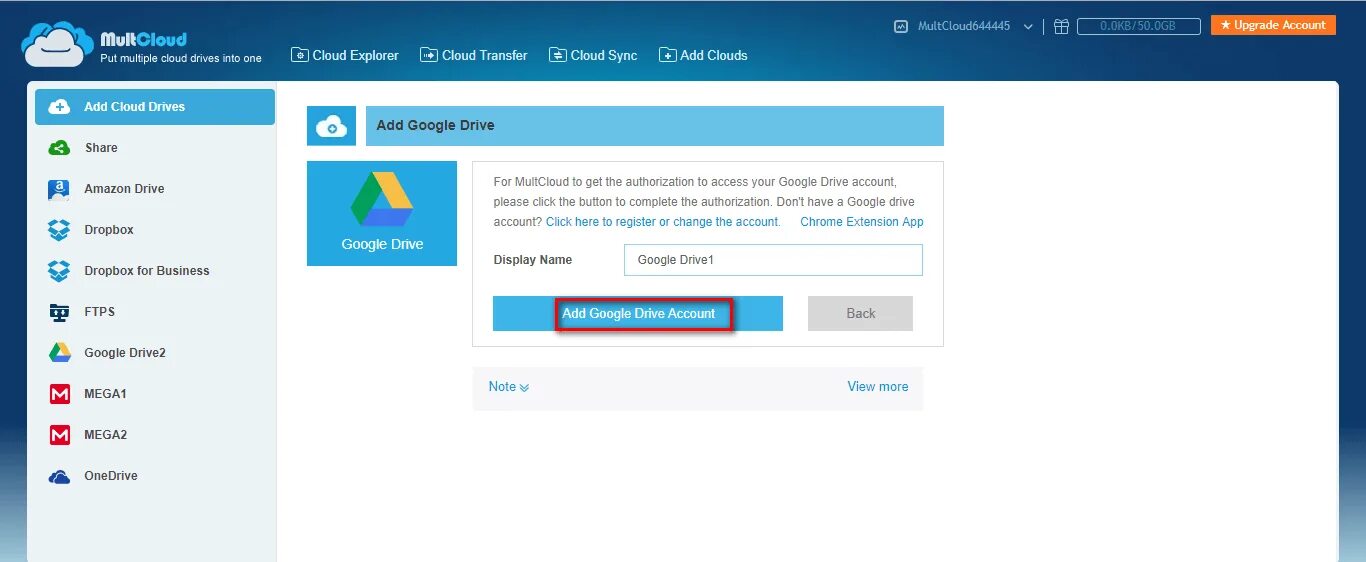Image resolution: width=1366 pixels, height=562 pixels.
Task: Open the Cloud Explorer menu
Action: pos(345,55)
